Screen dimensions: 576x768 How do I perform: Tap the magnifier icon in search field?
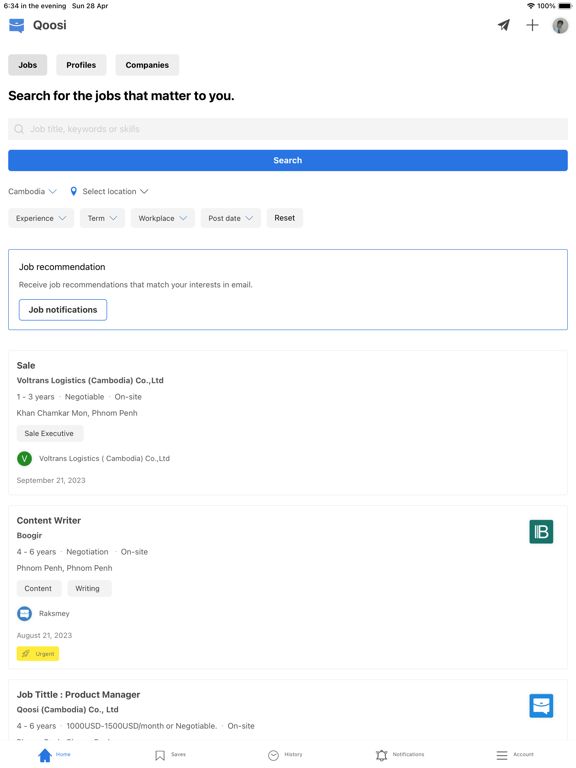point(19,129)
